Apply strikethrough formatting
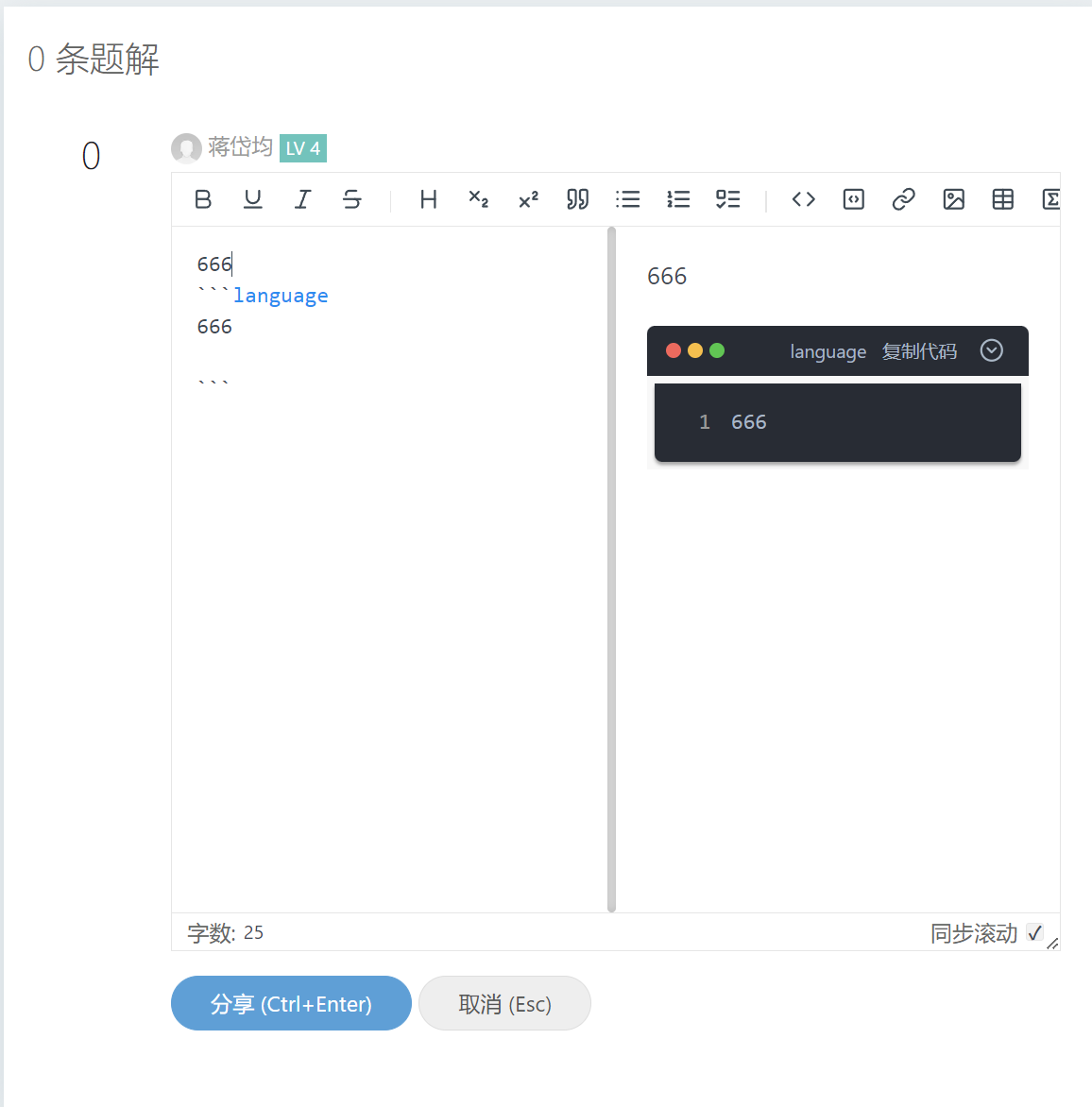Screen dimensions: 1092x1107 pyautogui.click(x=352, y=200)
